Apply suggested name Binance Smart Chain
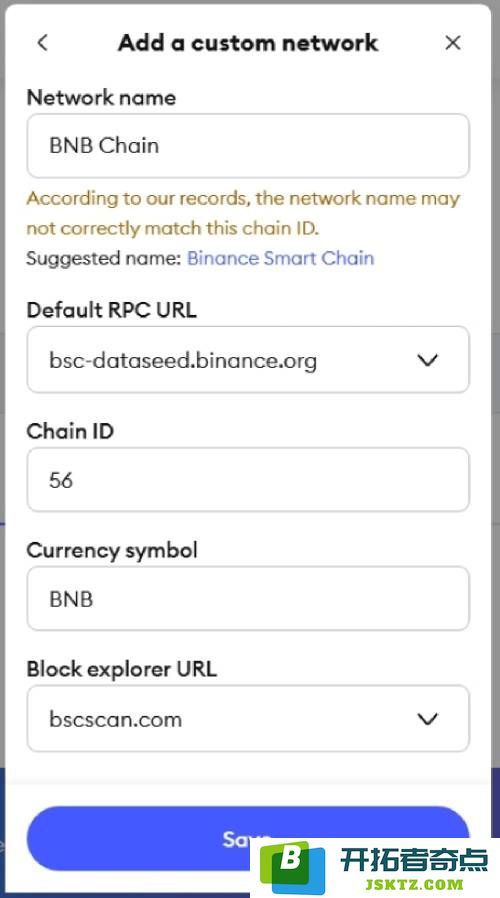This screenshot has height=898, width=500. click(281, 258)
